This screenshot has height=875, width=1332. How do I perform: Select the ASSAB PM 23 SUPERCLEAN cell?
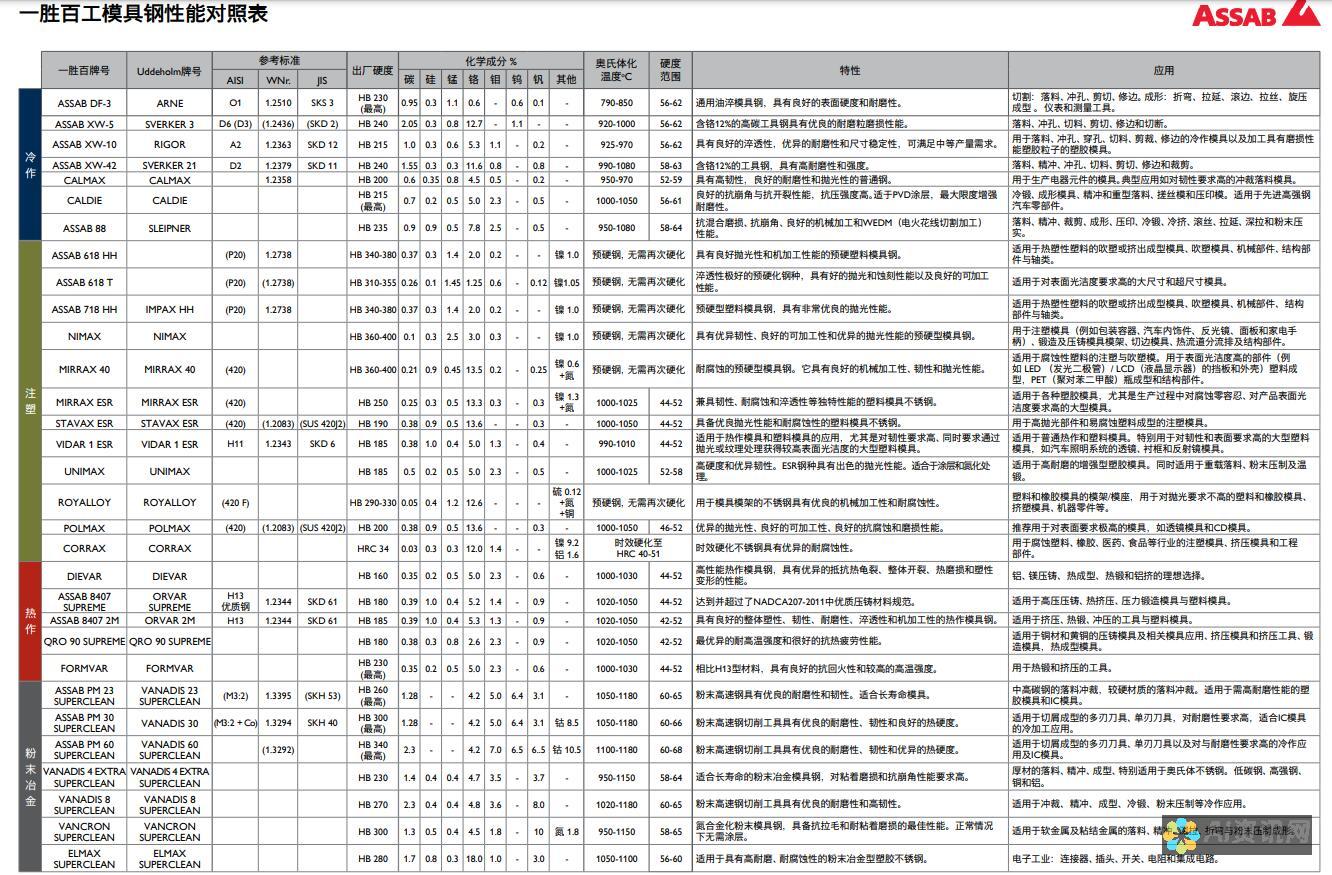84,695
